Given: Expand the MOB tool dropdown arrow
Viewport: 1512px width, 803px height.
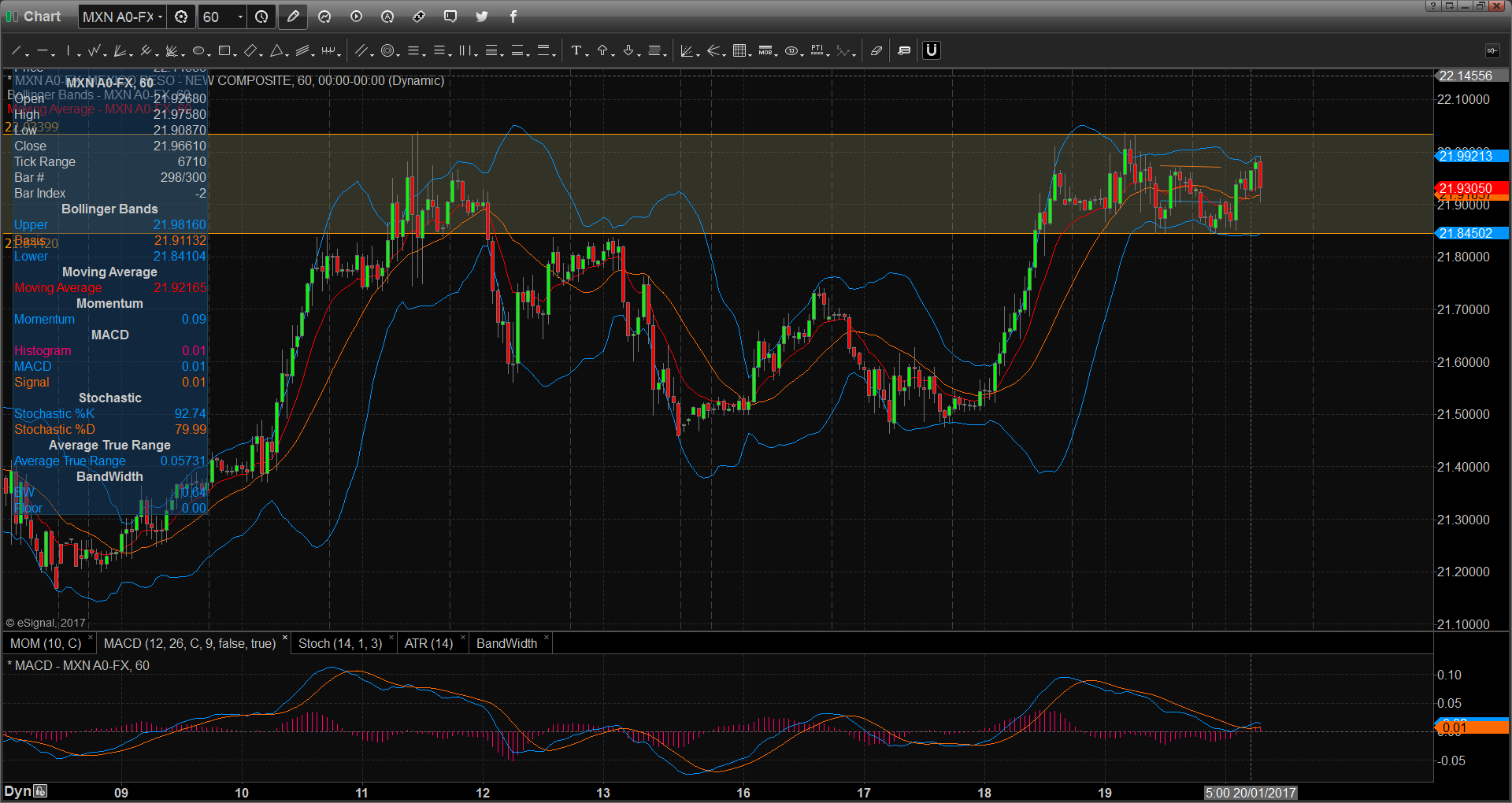Looking at the screenshot, I should (776, 54).
